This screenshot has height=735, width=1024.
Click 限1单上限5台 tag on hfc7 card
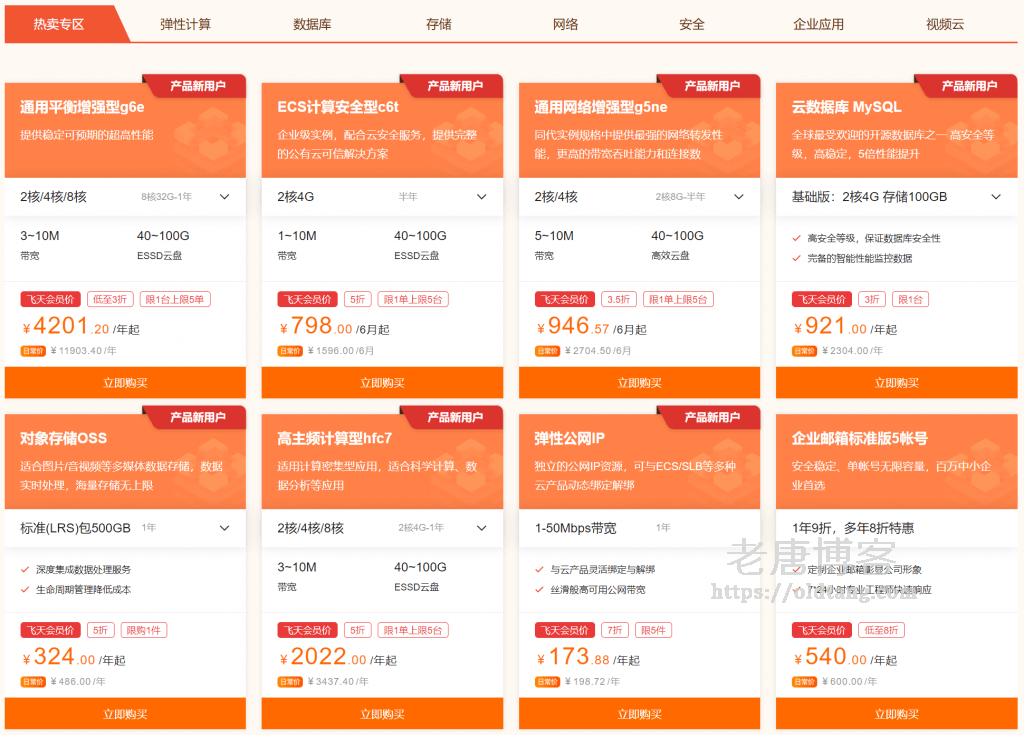(x=413, y=630)
